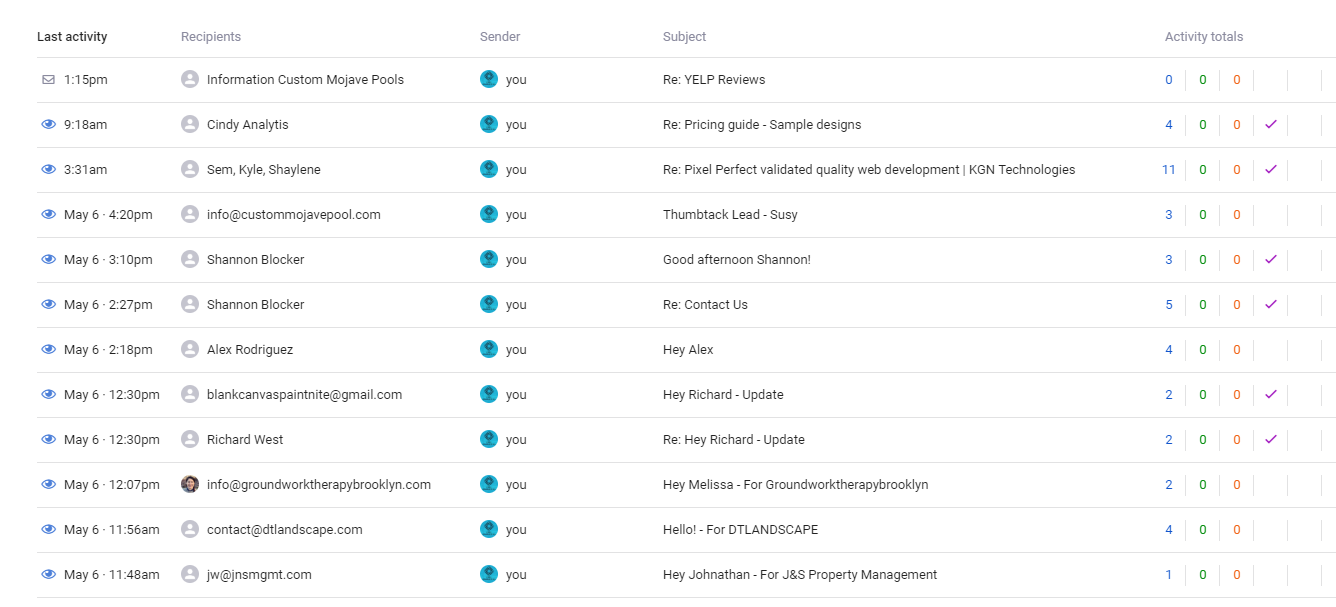The image size is (1336, 607).
Task: Click the purple checkmark on Pricing guide row
Action: (1271, 124)
